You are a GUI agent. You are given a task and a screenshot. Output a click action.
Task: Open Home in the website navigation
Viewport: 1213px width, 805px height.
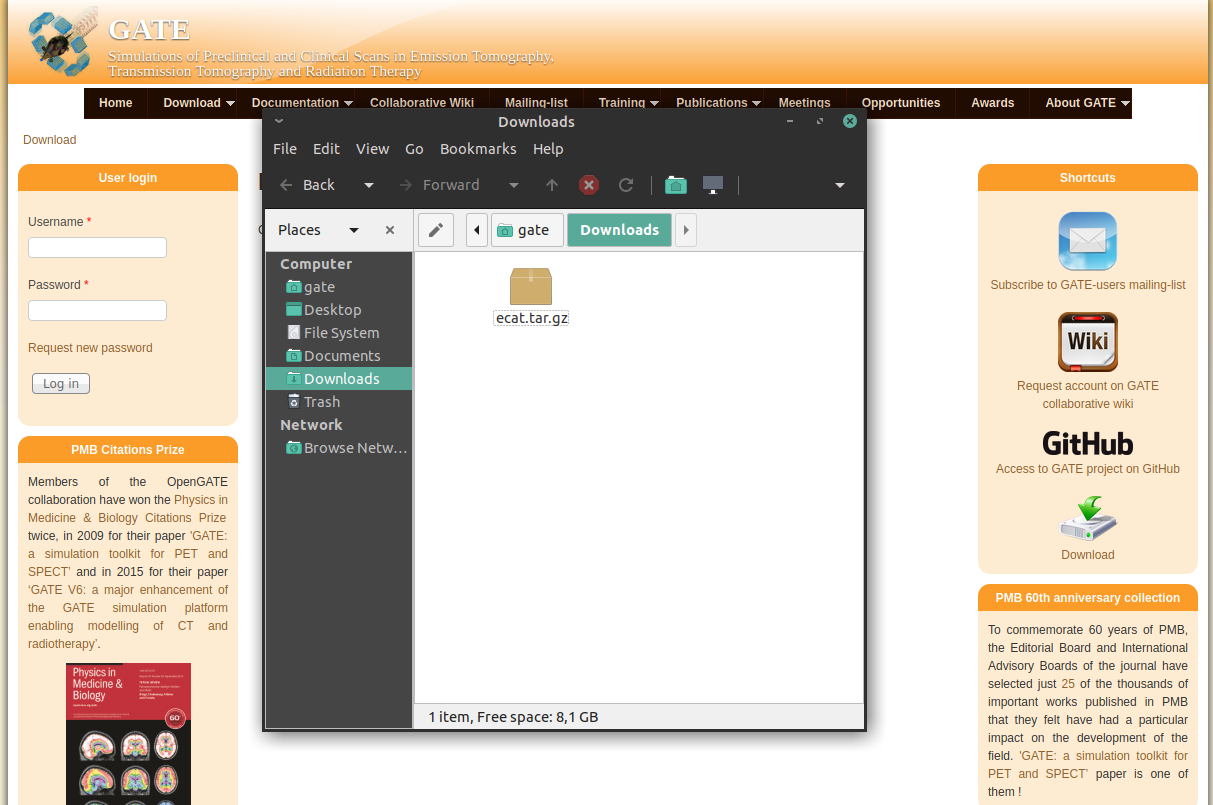116,103
